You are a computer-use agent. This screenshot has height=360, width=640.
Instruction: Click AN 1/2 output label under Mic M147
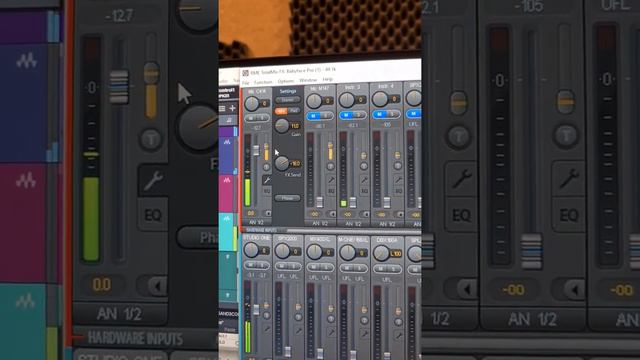pos(320,224)
